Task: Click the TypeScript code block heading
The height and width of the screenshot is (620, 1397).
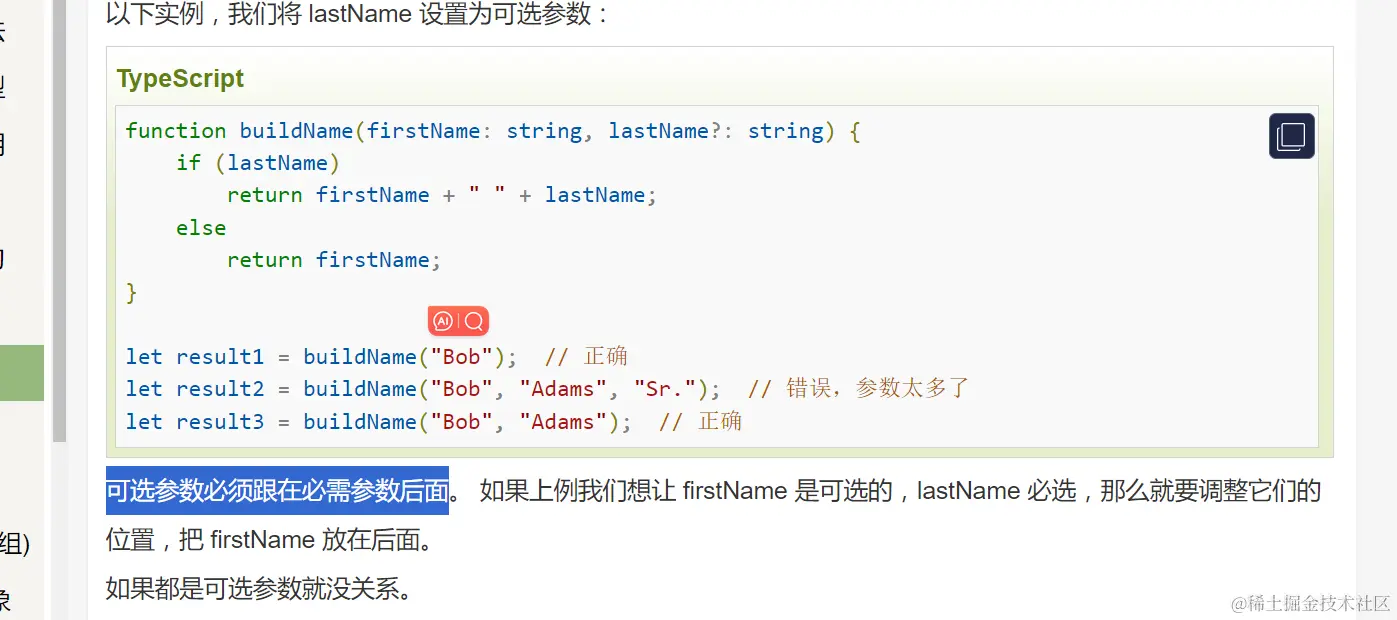Action: coord(180,79)
